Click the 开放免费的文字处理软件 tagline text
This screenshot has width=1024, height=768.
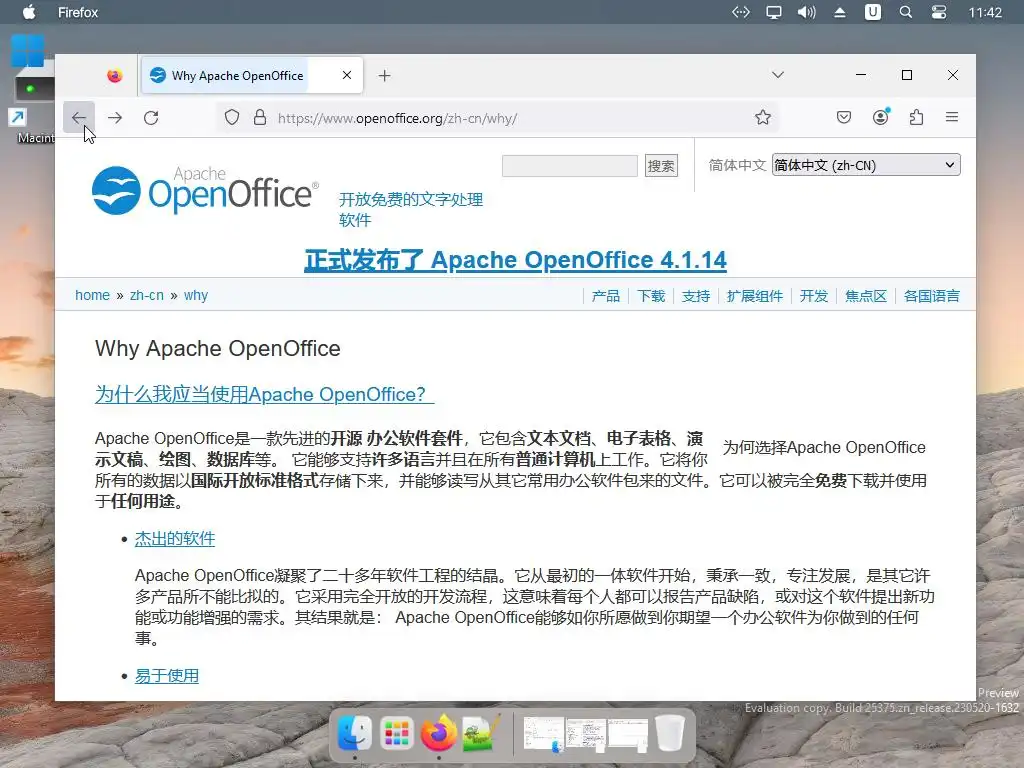411,210
